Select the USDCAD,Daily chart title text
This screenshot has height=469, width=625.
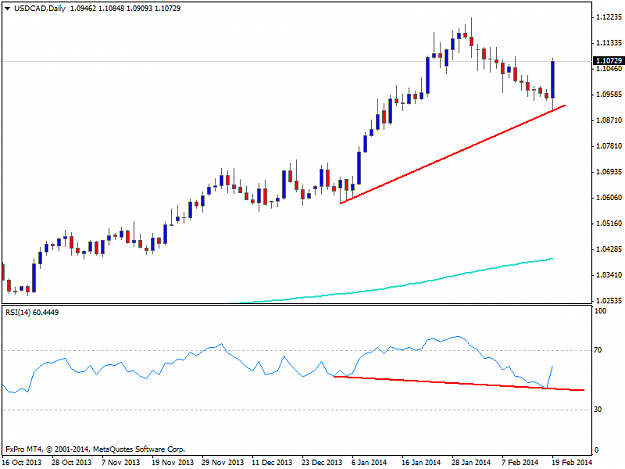pyautogui.click(x=40, y=8)
